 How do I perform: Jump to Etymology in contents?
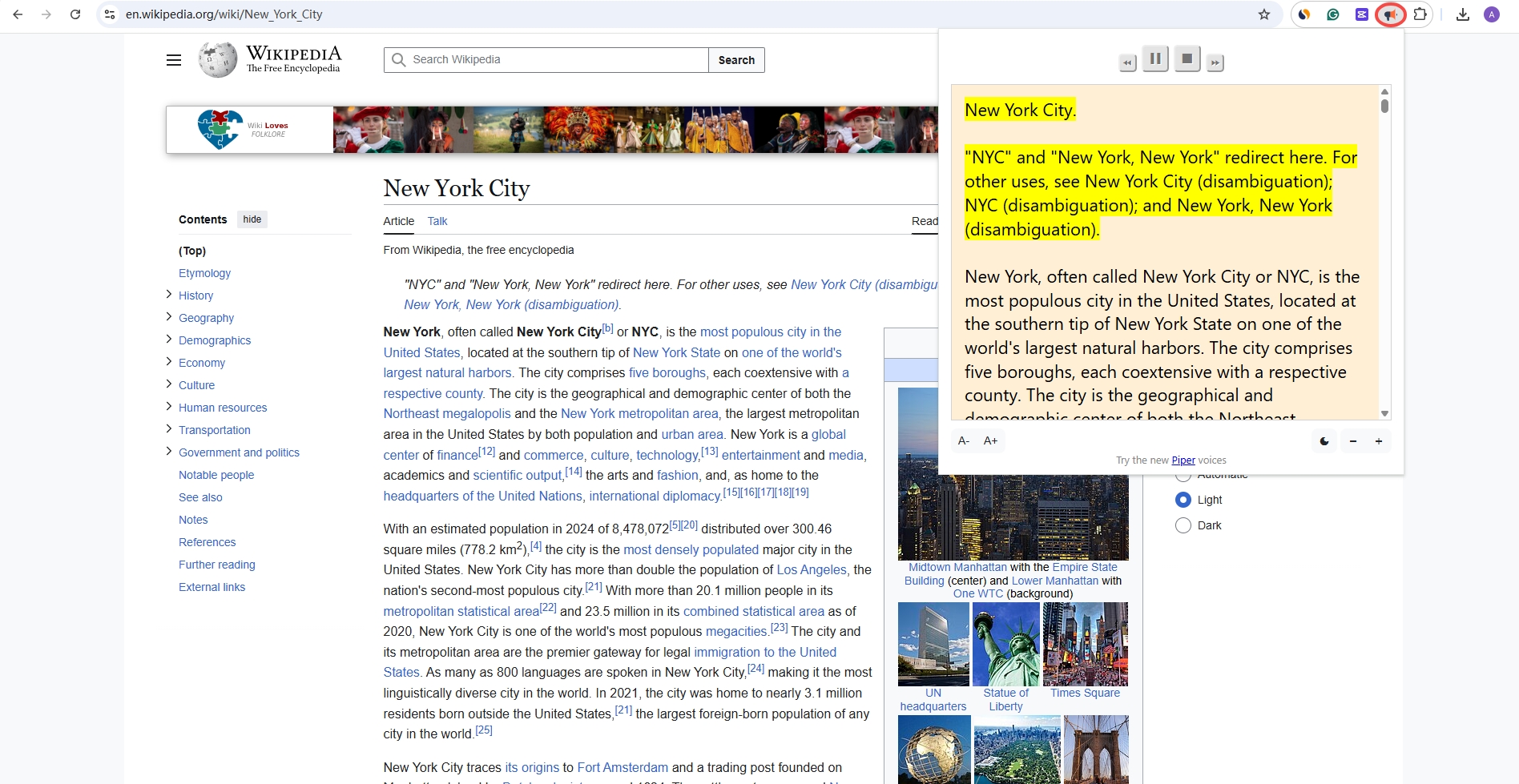[x=204, y=273]
